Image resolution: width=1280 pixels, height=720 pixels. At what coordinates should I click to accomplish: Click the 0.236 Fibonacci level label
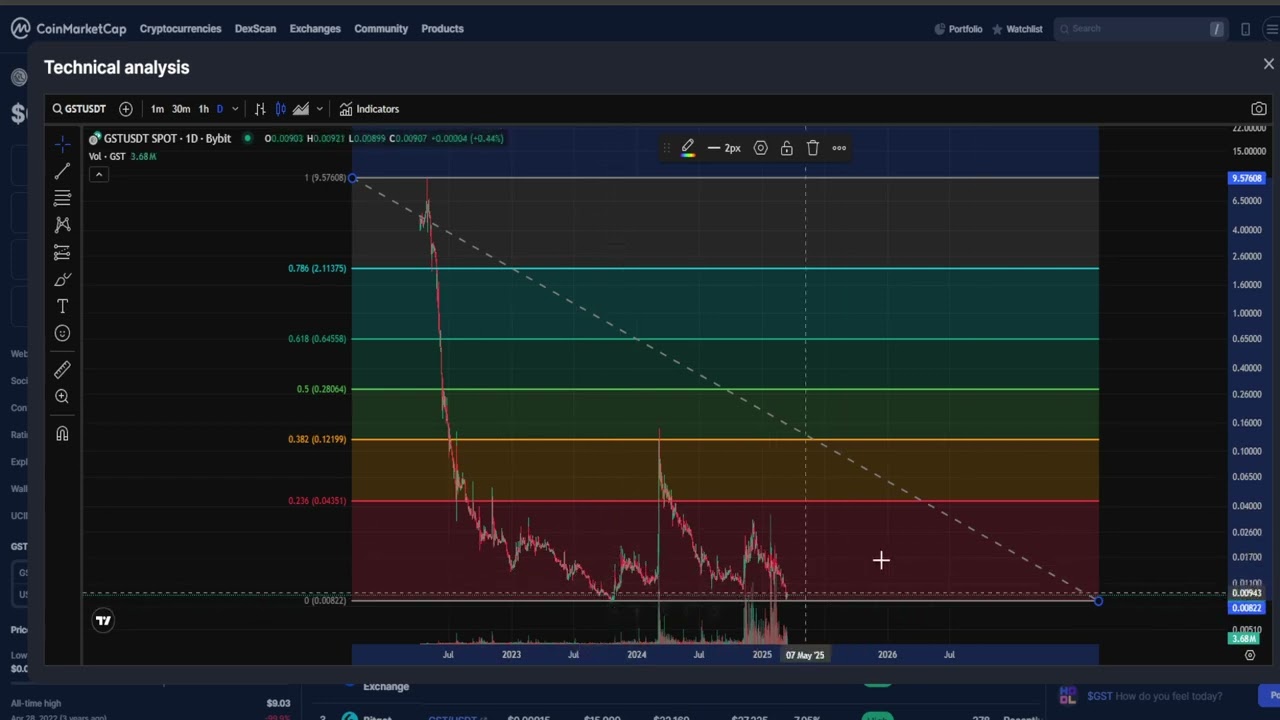point(317,501)
